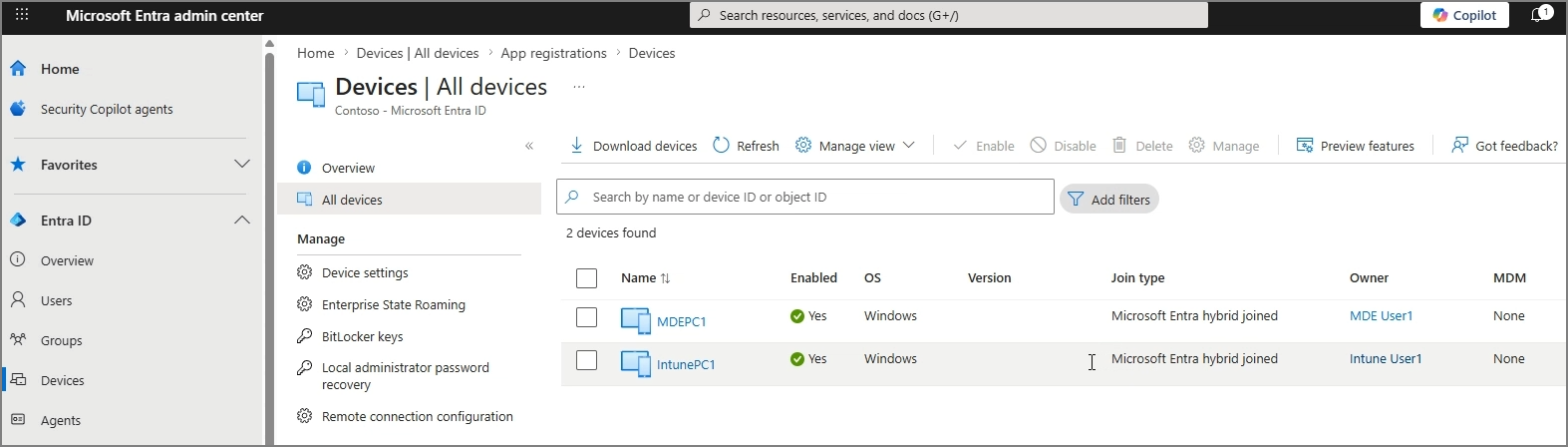Expand the Favorites section
1568x447 pixels.
[132, 165]
